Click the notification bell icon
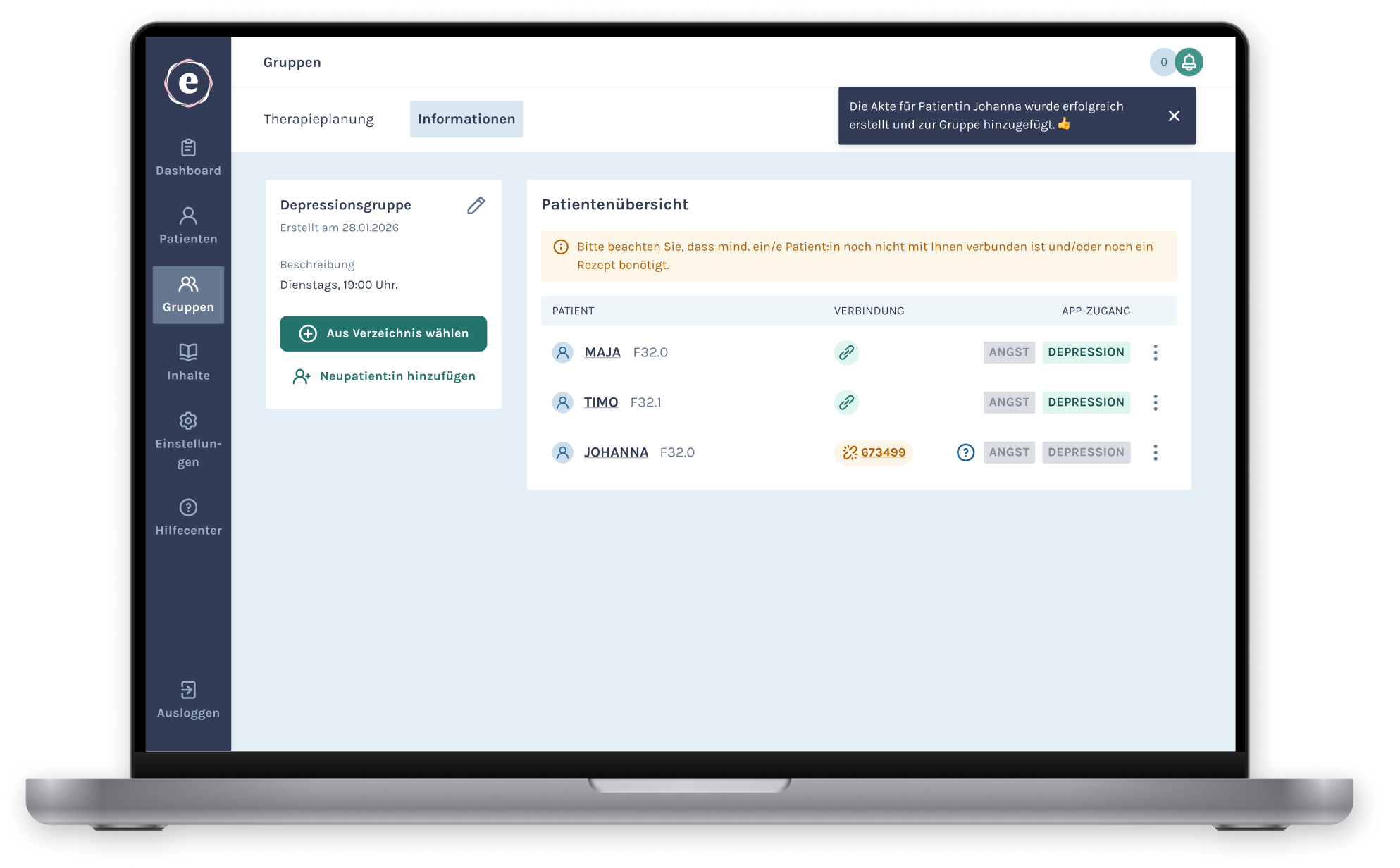 tap(1189, 62)
